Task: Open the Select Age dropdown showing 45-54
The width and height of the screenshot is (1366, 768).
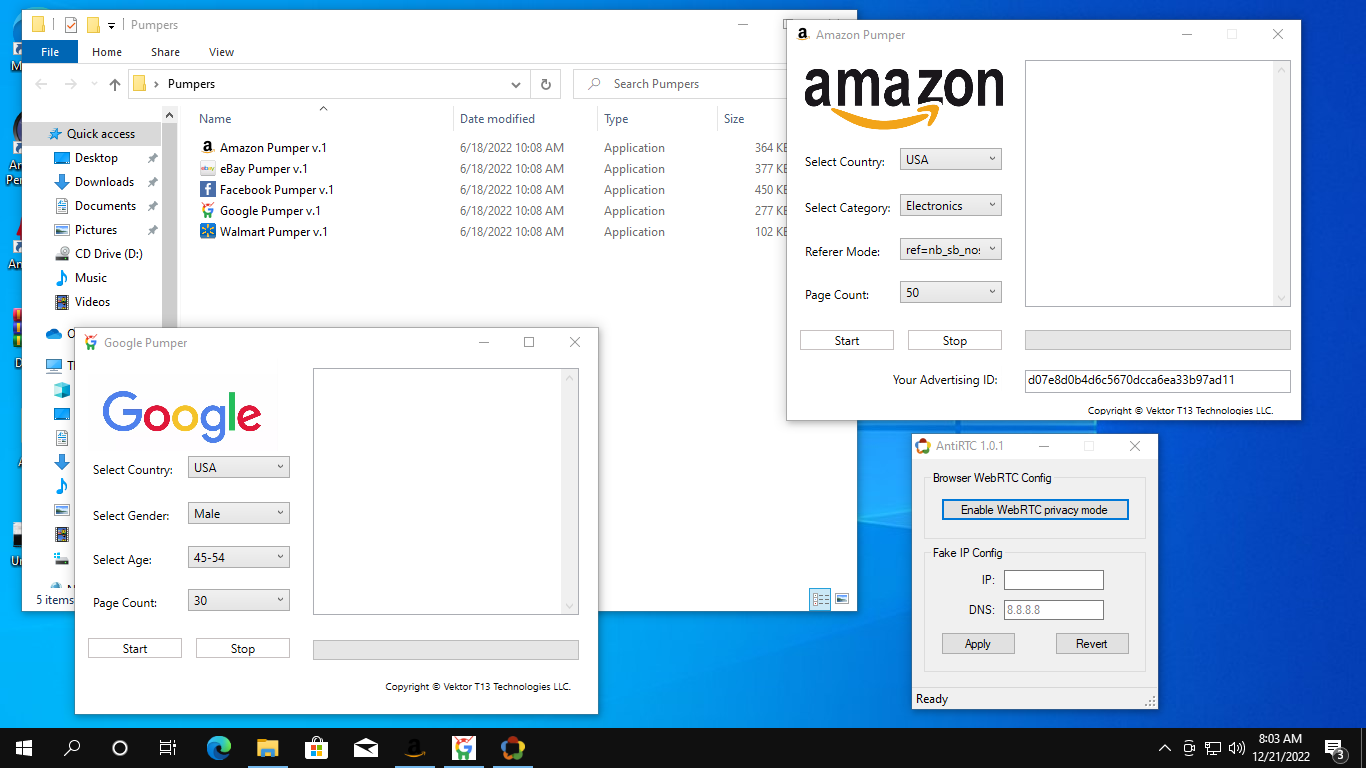Action: 239,557
